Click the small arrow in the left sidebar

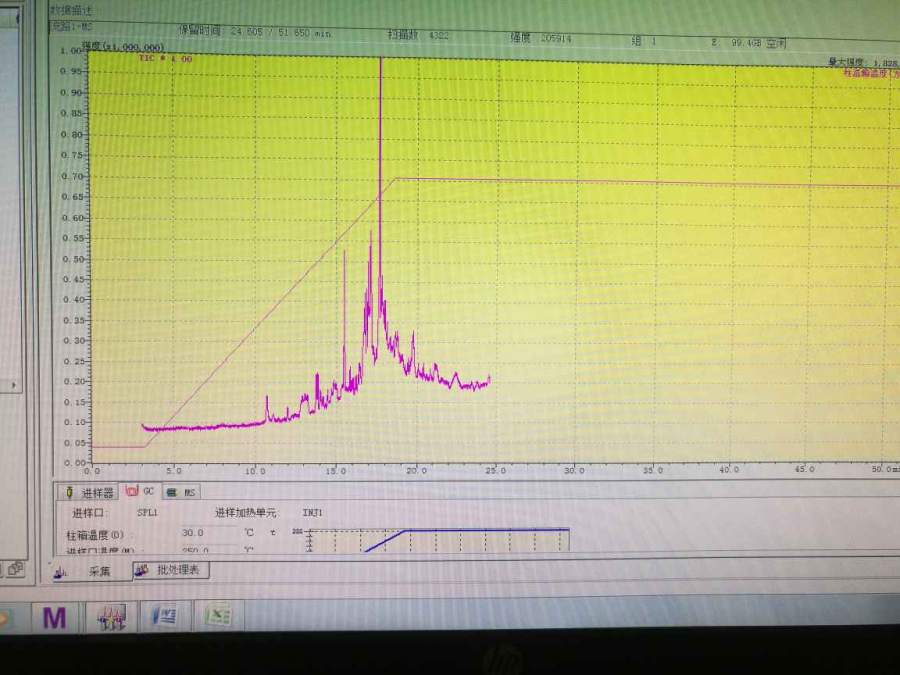click(14, 385)
